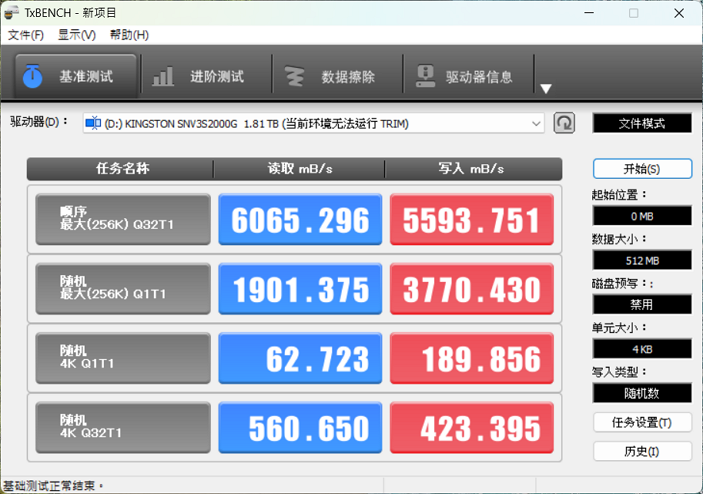Click the 历史(I) history button
The width and height of the screenshot is (703, 494).
click(642, 451)
